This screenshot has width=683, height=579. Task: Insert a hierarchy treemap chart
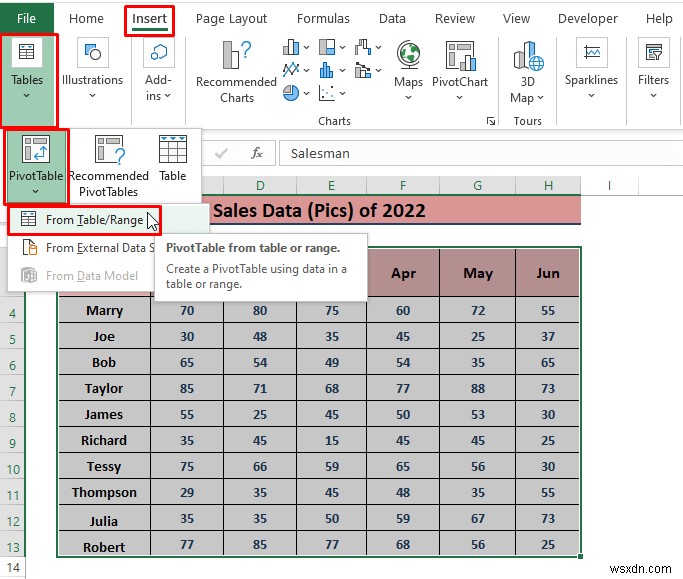327,47
